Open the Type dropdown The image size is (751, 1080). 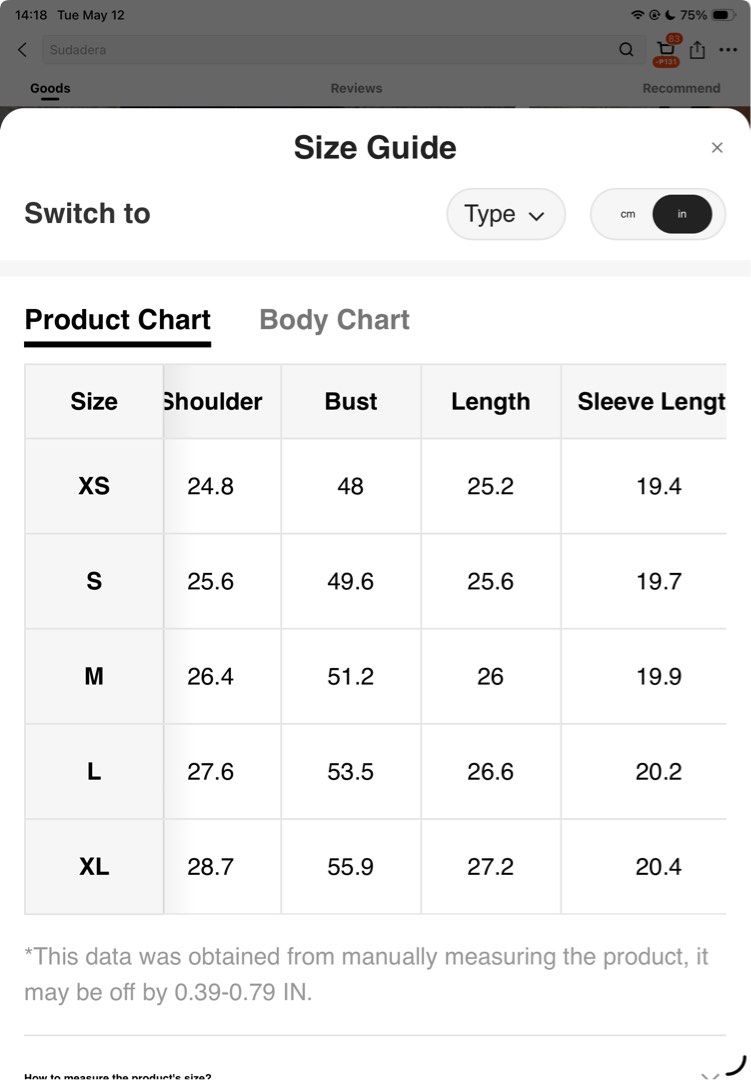coord(506,214)
